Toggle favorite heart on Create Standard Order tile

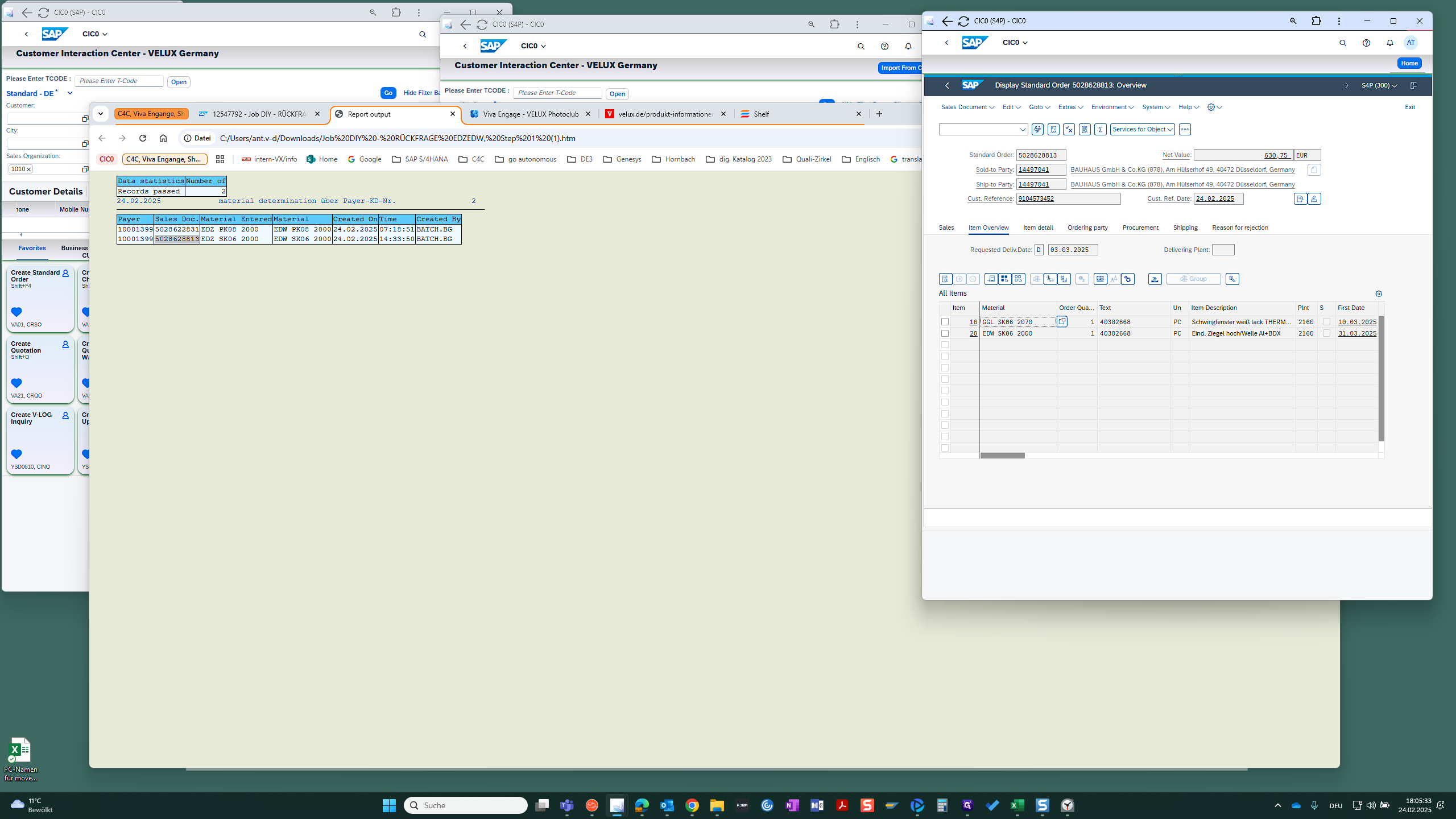[x=16, y=312]
